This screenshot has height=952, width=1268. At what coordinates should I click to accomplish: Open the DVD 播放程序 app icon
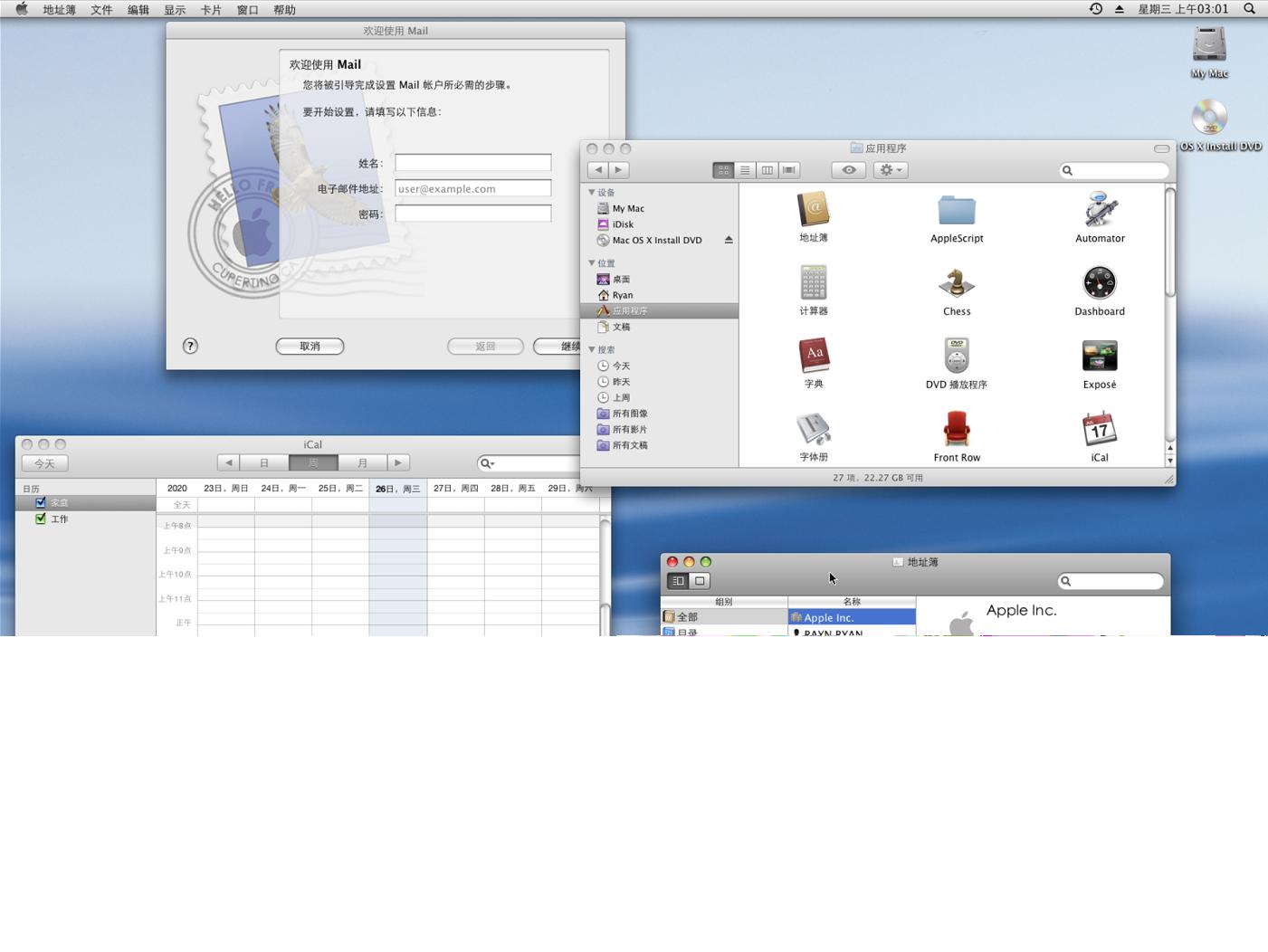point(956,357)
